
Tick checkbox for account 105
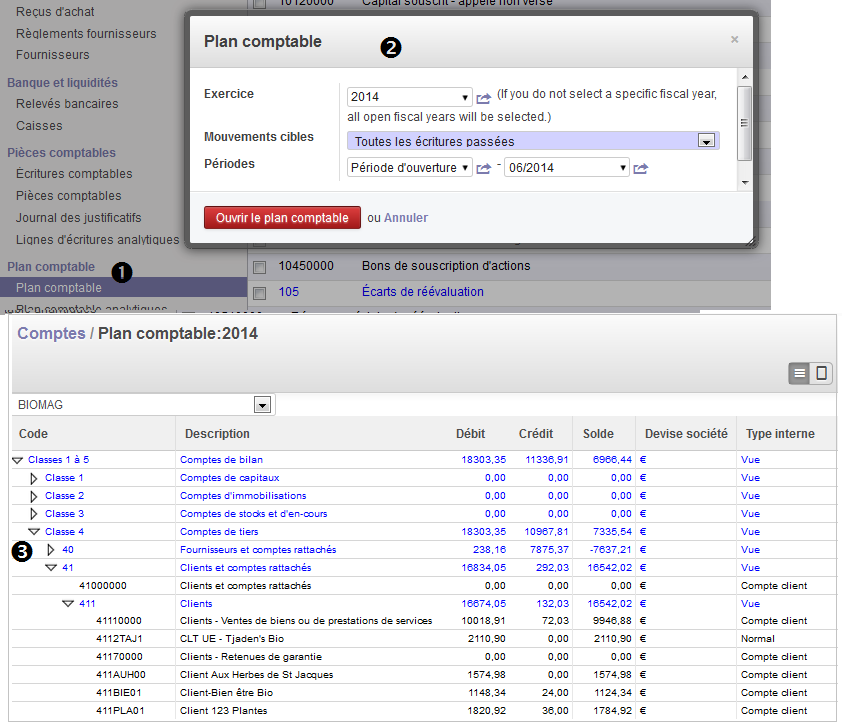259,293
